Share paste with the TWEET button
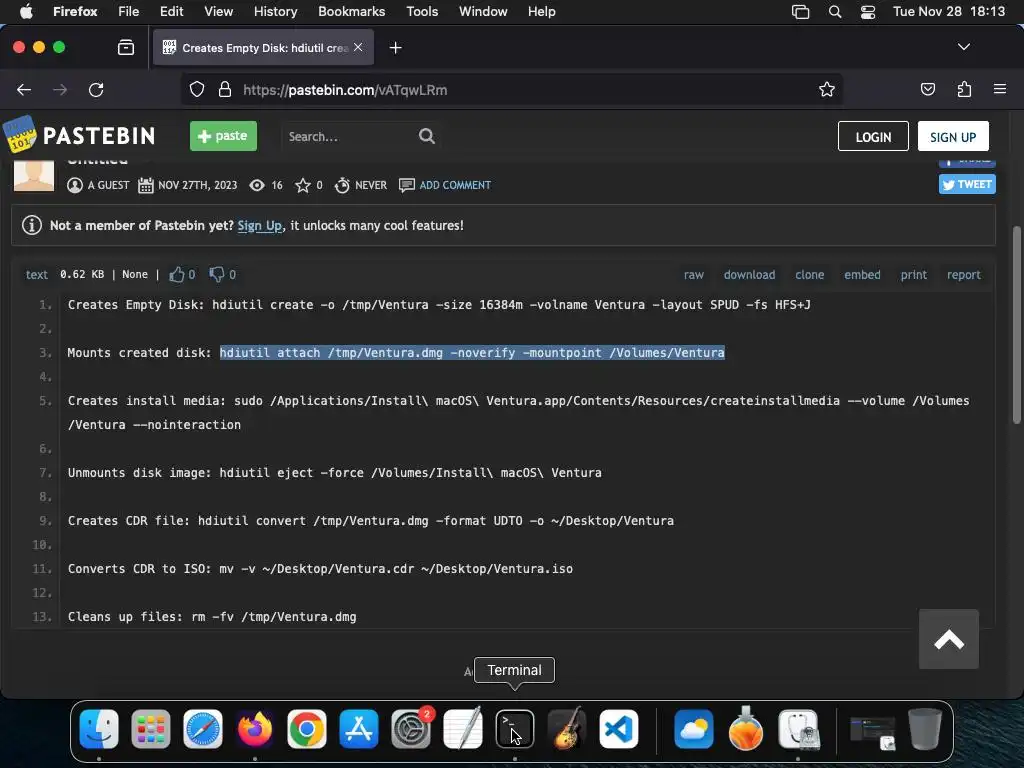 pyautogui.click(x=967, y=184)
